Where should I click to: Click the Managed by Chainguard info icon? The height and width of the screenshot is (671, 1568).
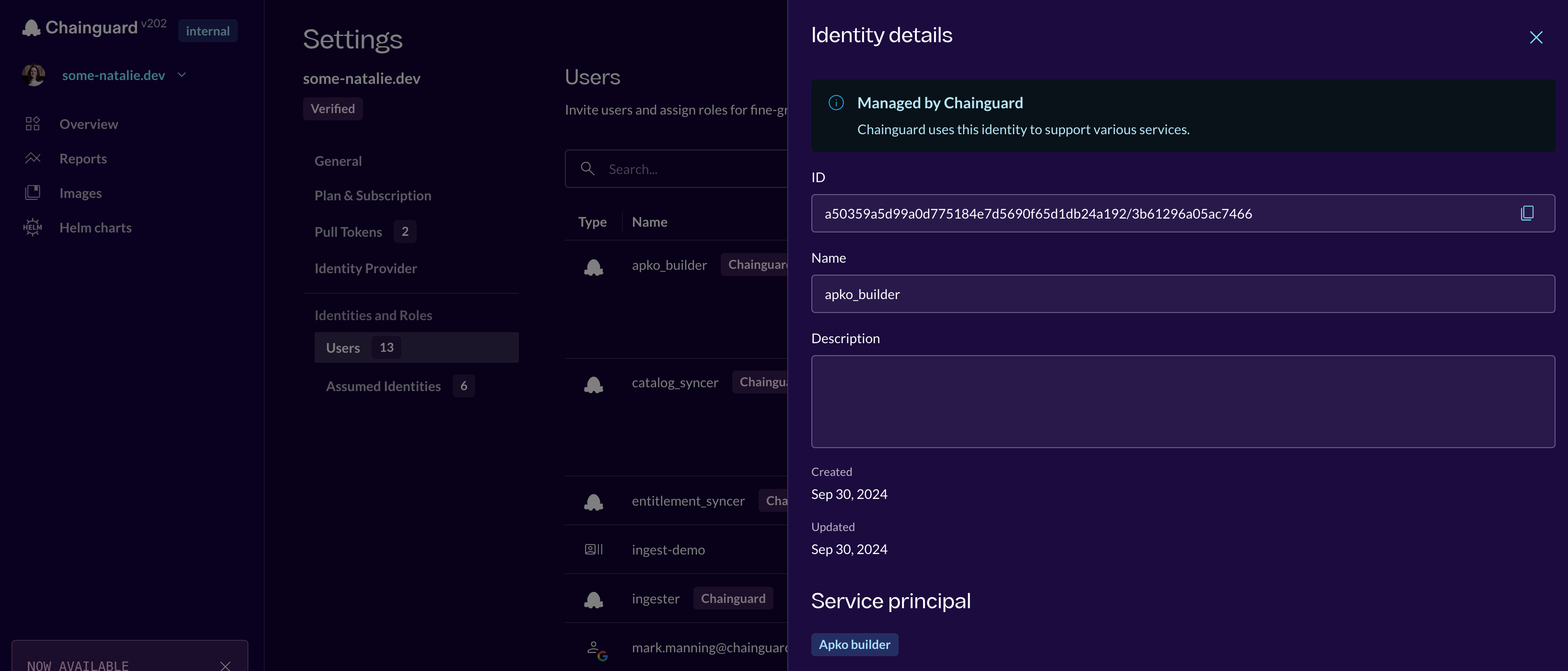pyautogui.click(x=836, y=103)
